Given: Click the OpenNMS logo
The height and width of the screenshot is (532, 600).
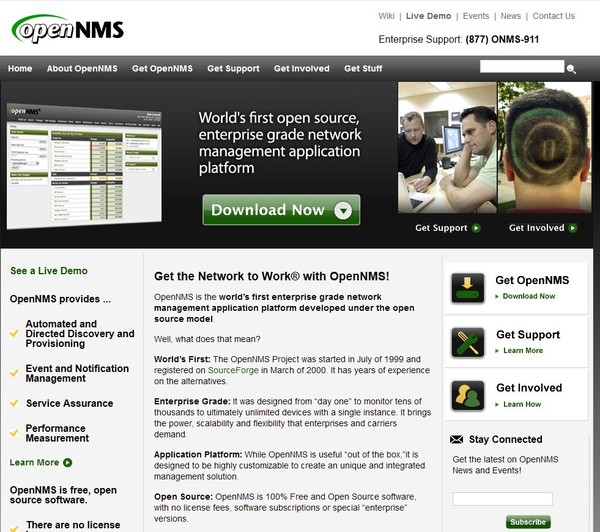Looking at the screenshot, I should (68, 28).
